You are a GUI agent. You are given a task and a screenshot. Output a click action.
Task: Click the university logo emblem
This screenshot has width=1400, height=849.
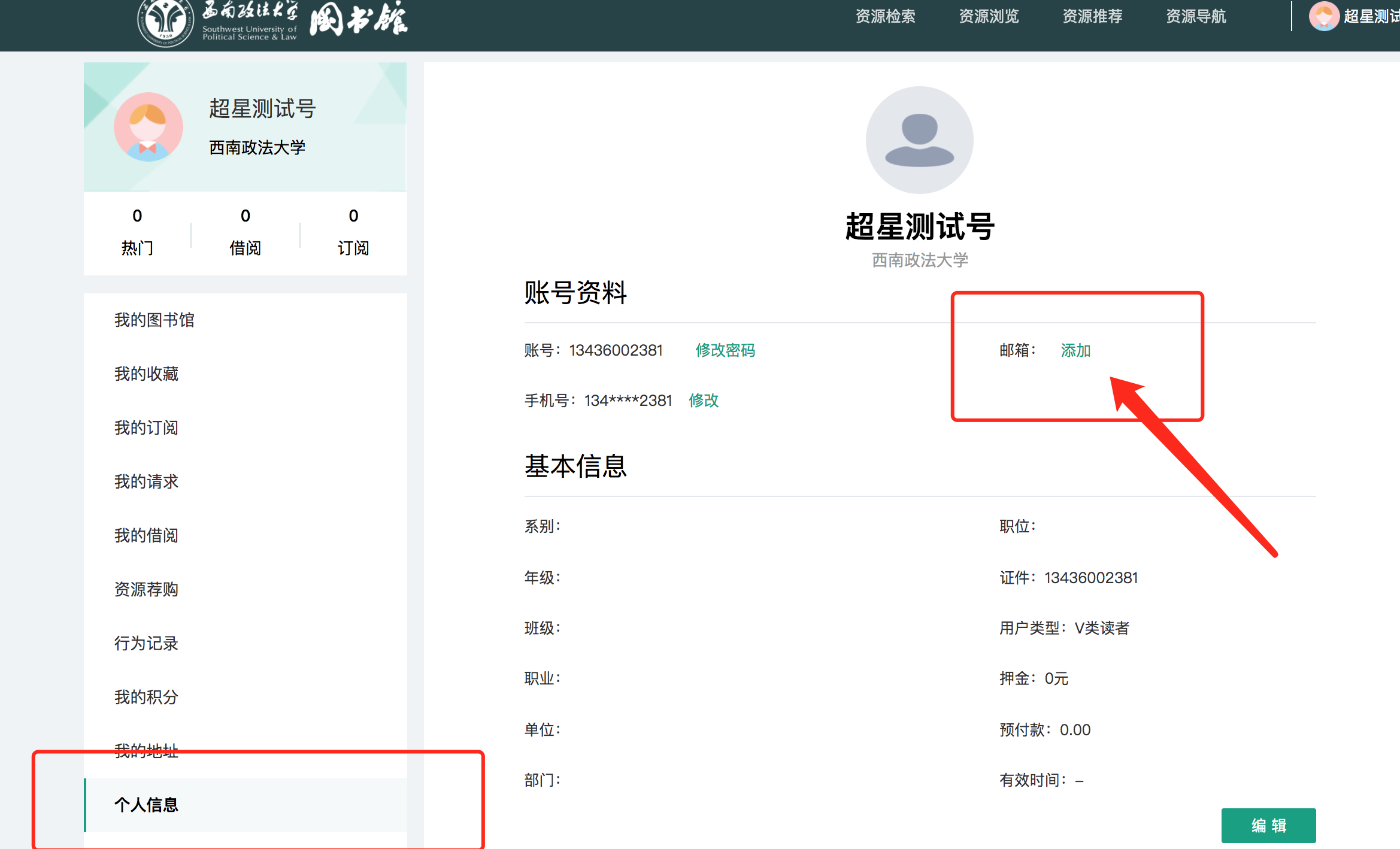pyautogui.click(x=165, y=22)
